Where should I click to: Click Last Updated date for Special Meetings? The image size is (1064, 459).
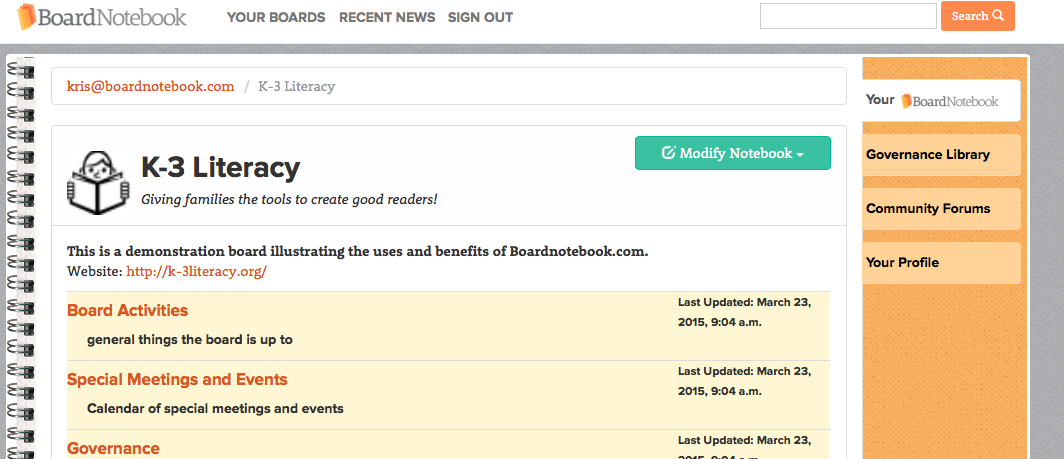coord(744,382)
